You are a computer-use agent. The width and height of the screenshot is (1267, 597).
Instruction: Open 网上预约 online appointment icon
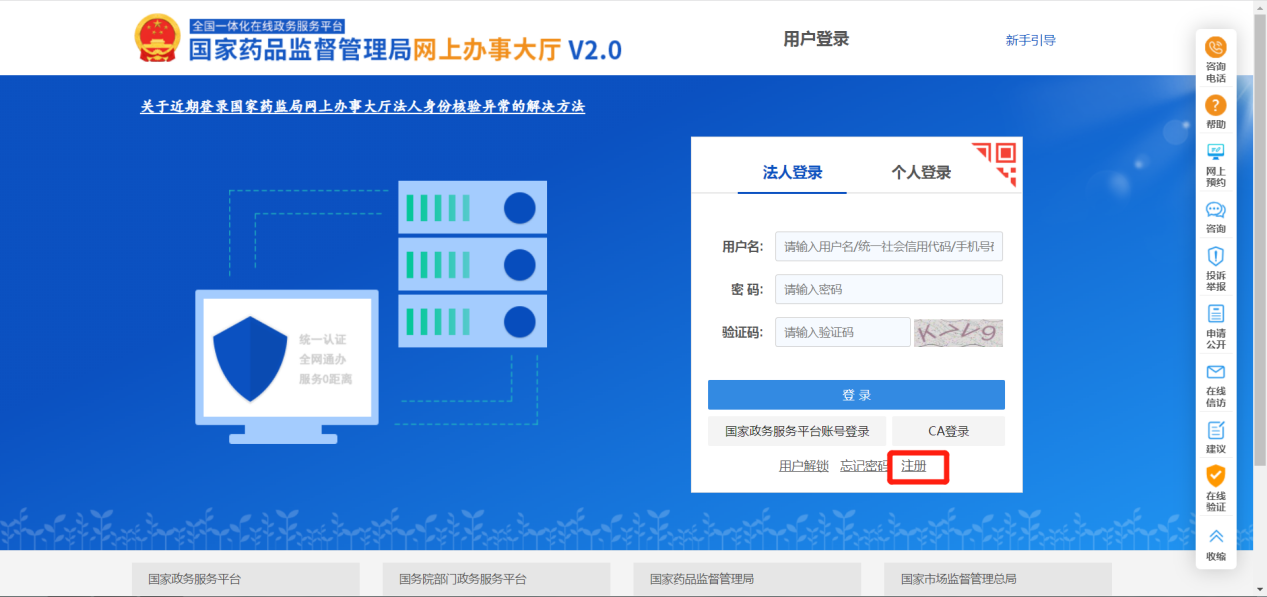coord(1215,152)
